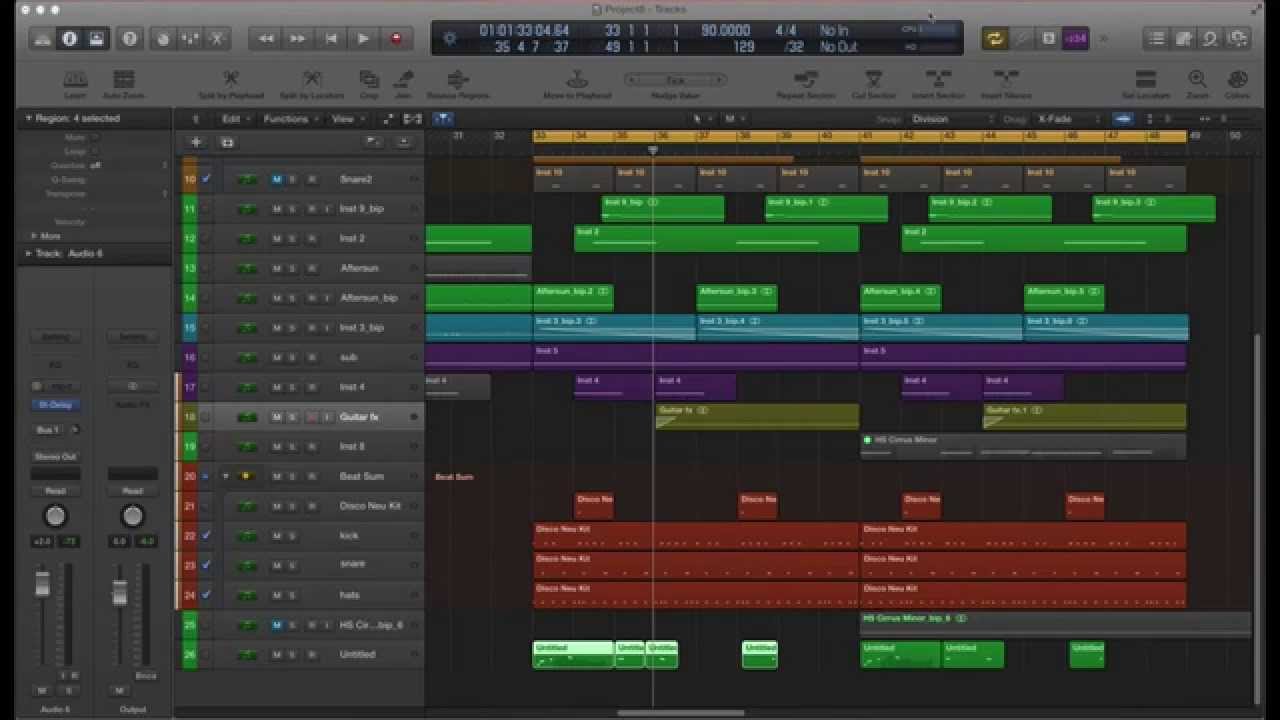
Task: Click the toolbar Zoom tool
Action: [1197, 84]
